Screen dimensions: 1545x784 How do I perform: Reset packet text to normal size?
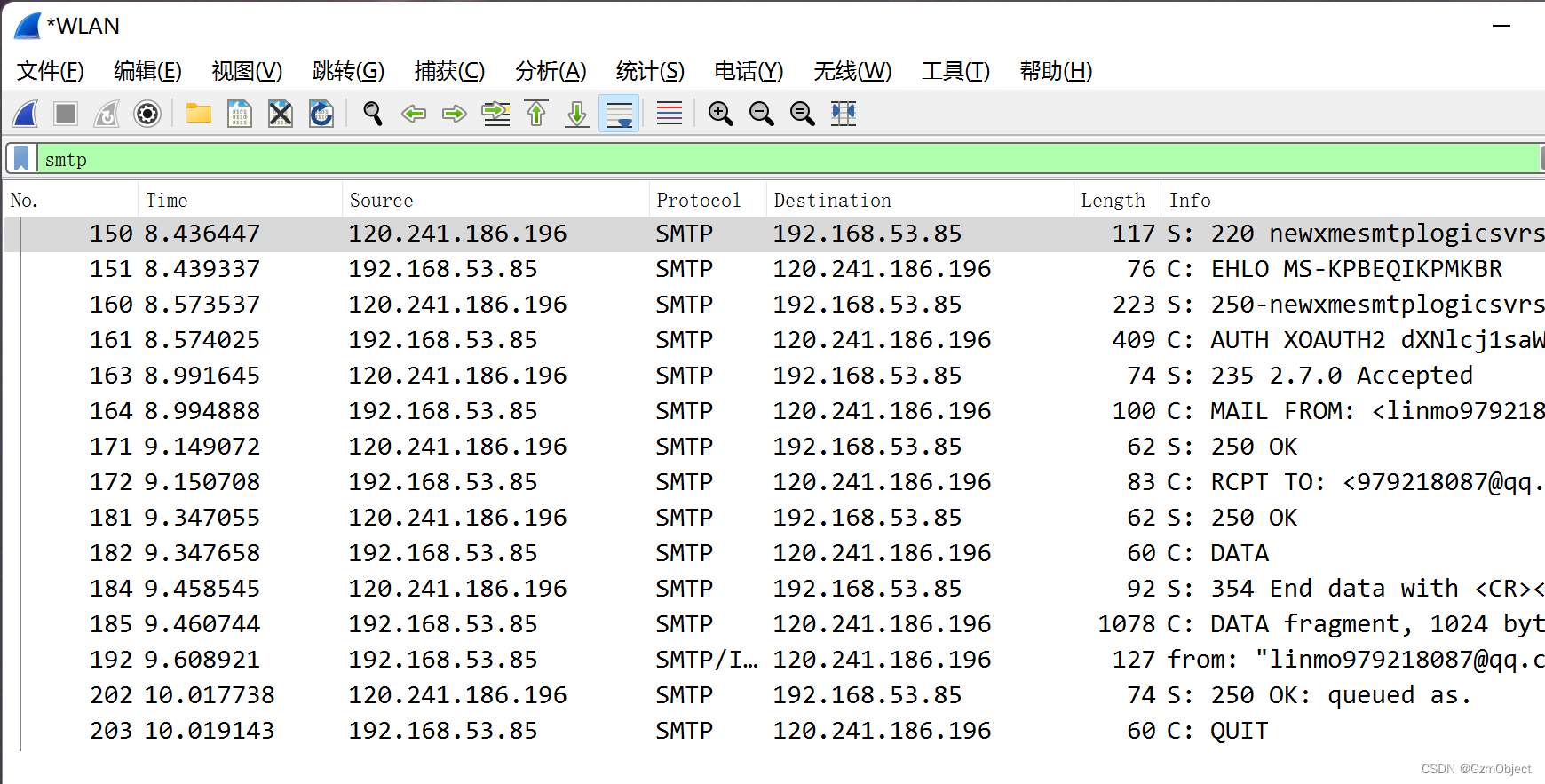click(802, 114)
